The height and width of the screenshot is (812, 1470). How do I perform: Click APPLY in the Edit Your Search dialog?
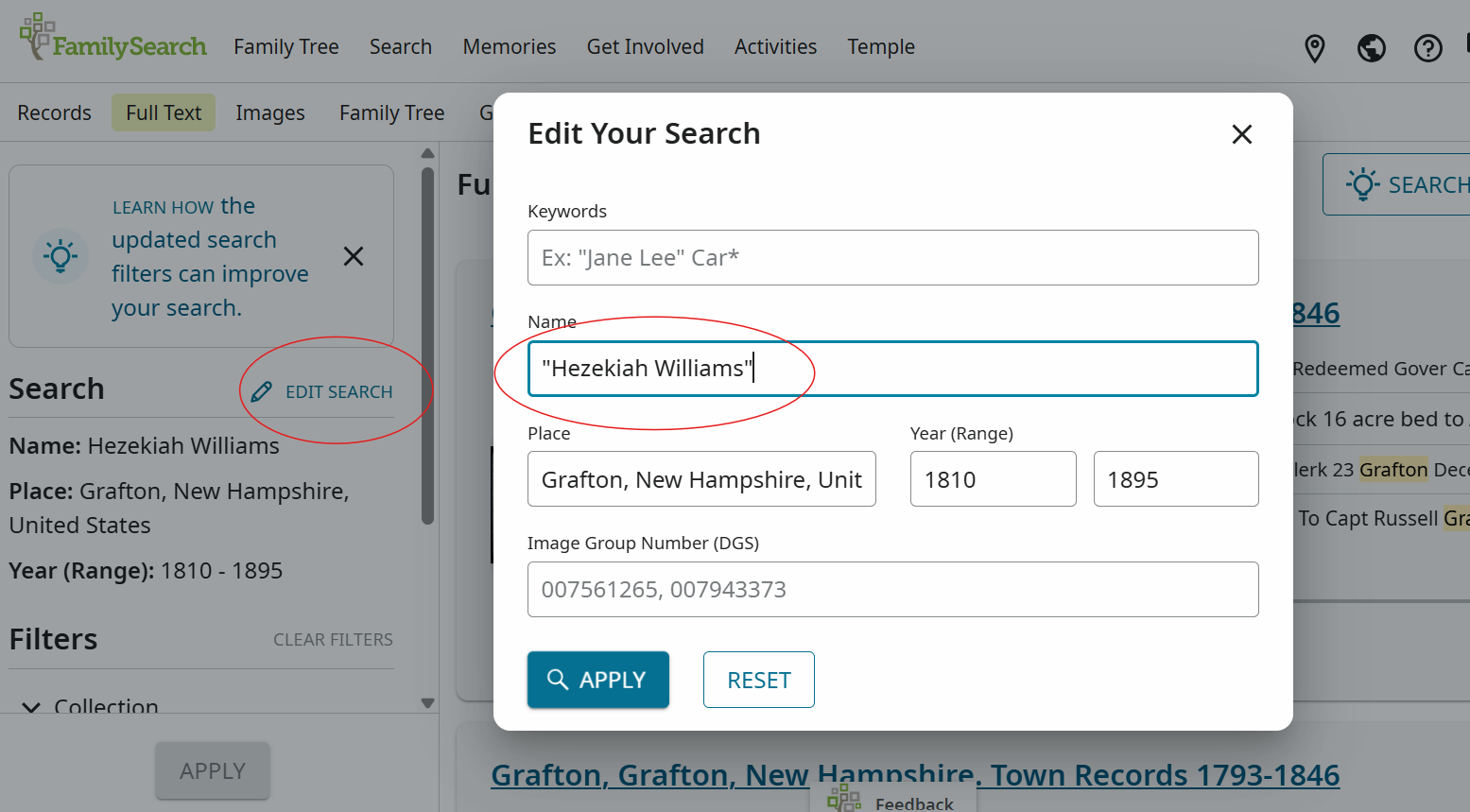coord(597,679)
